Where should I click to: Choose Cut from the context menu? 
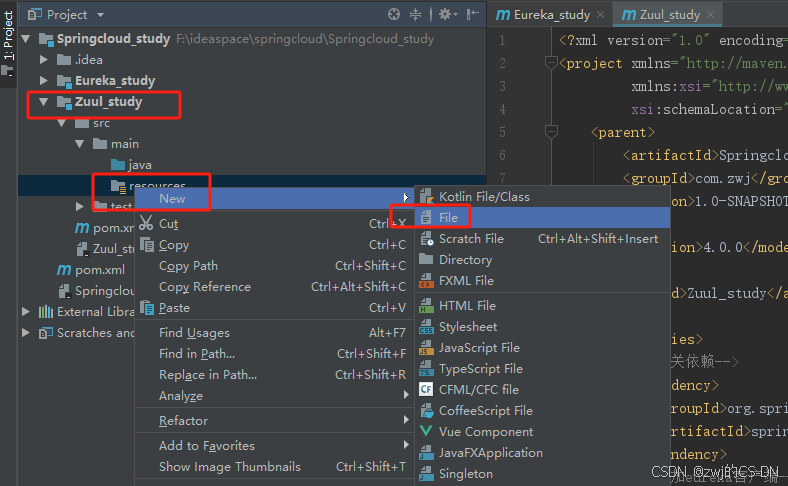pos(274,224)
